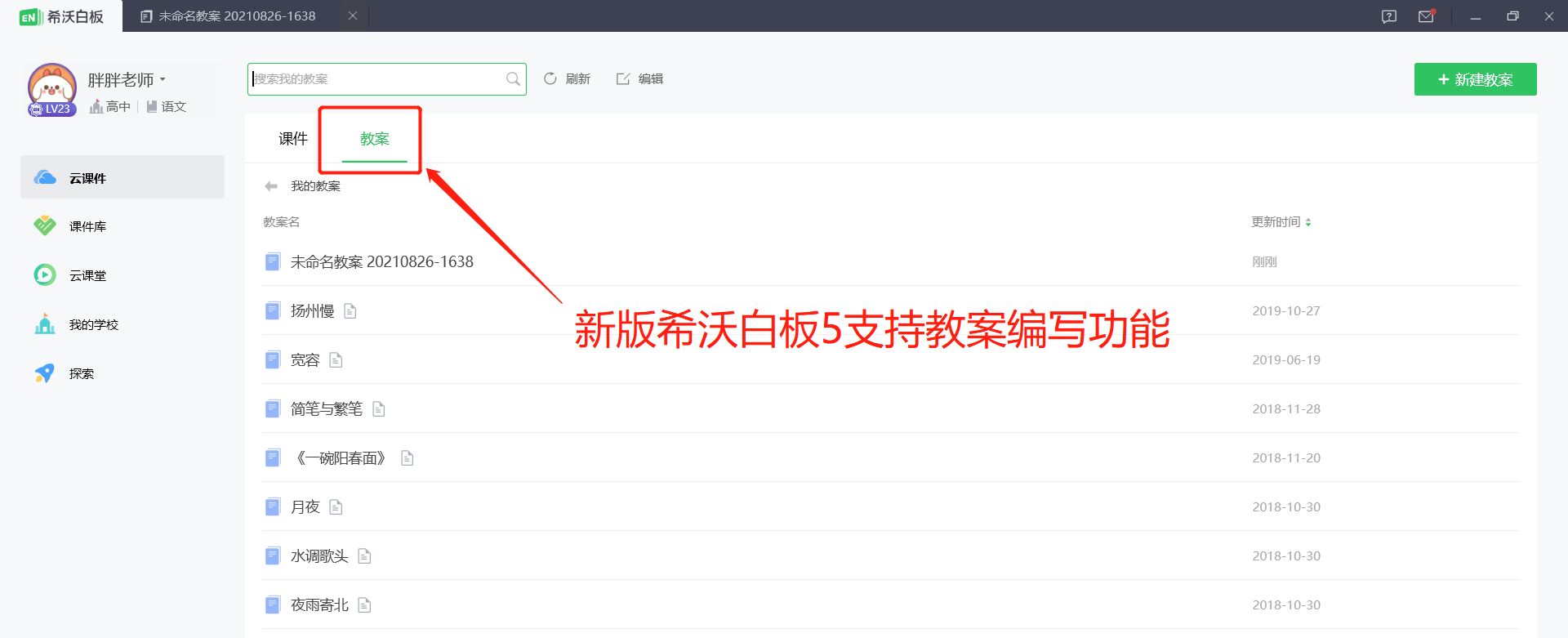This screenshot has width=1568, height=638.
Task: Switch to the 教案 tab
Action: tap(375, 139)
